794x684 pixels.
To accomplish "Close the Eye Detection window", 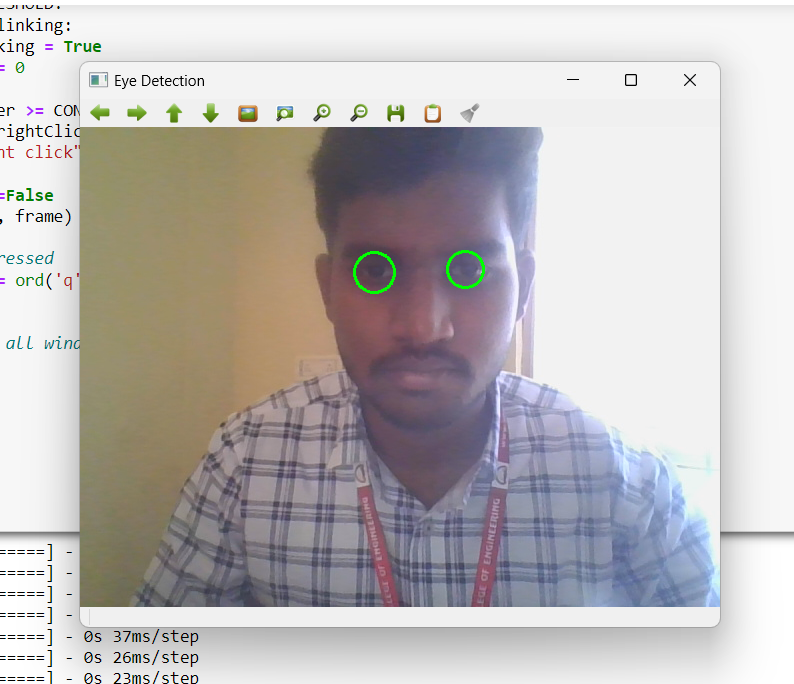I will click(x=690, y=80).
